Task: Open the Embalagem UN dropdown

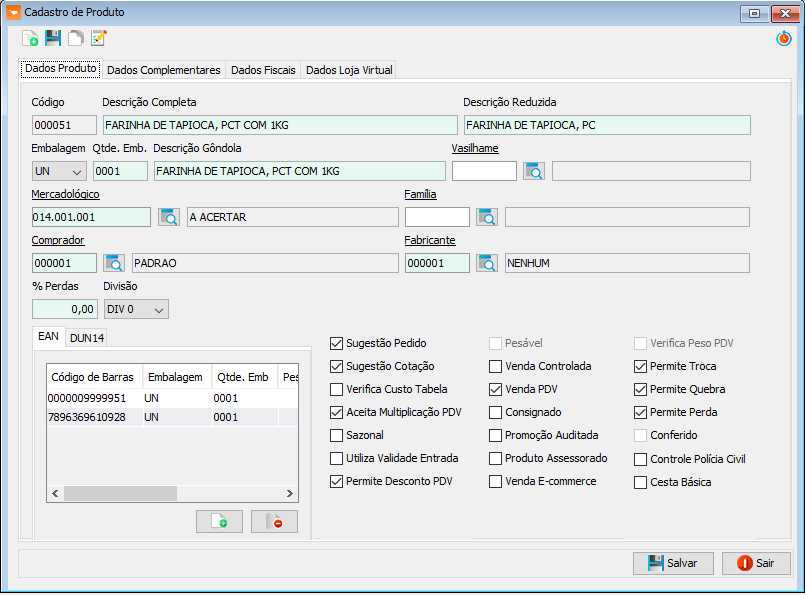Action: tap(59, 171)
